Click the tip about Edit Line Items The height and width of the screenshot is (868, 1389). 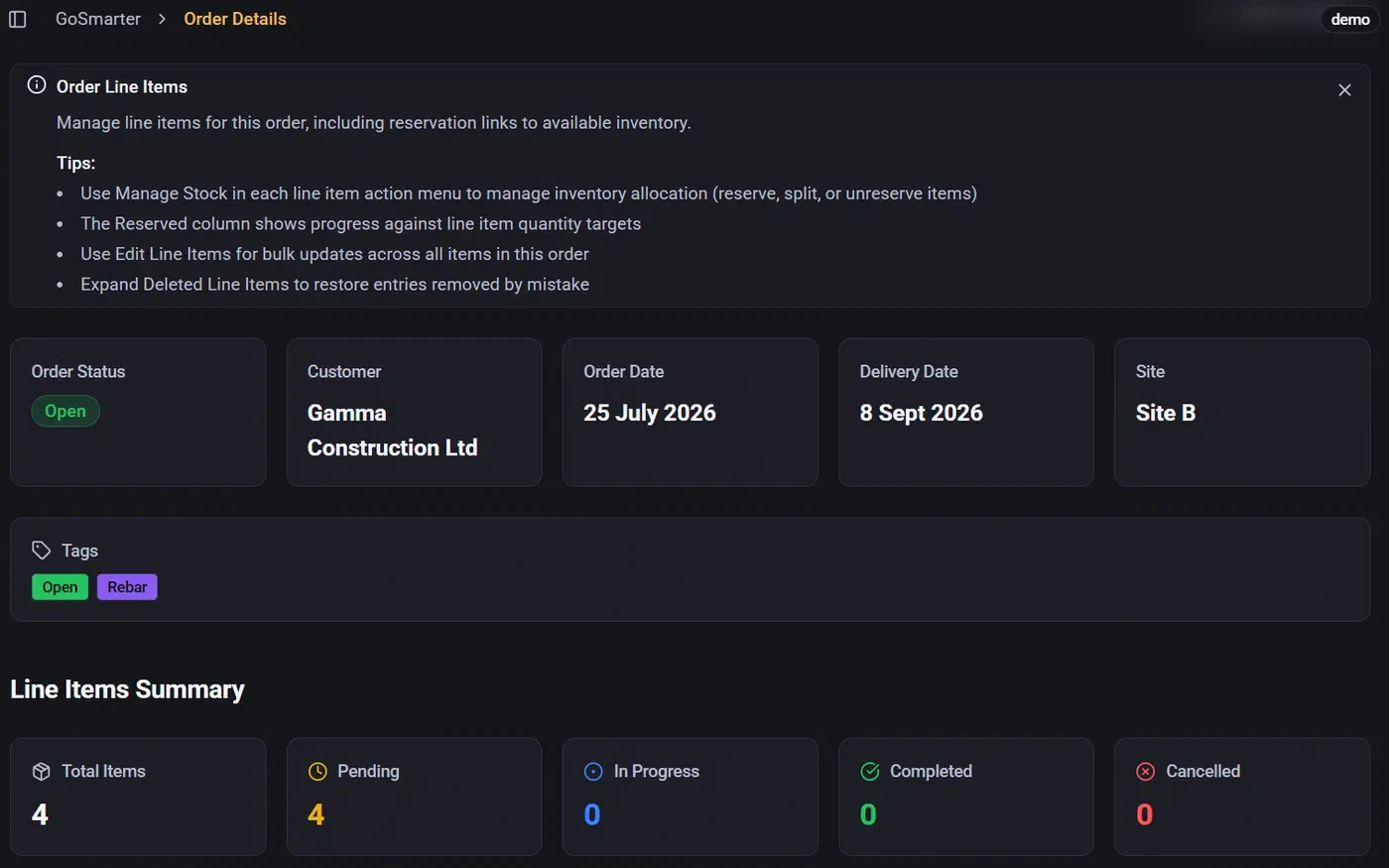[334, 254]
